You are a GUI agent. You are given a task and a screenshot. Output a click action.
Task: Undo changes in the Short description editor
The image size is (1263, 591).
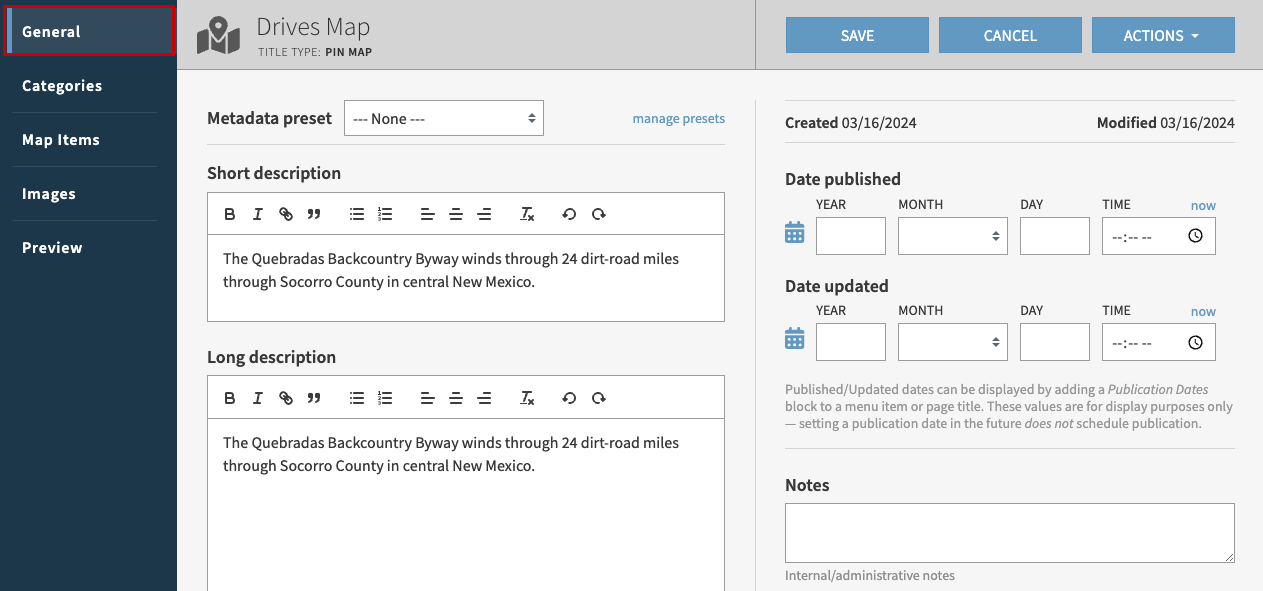coord(569,213)
